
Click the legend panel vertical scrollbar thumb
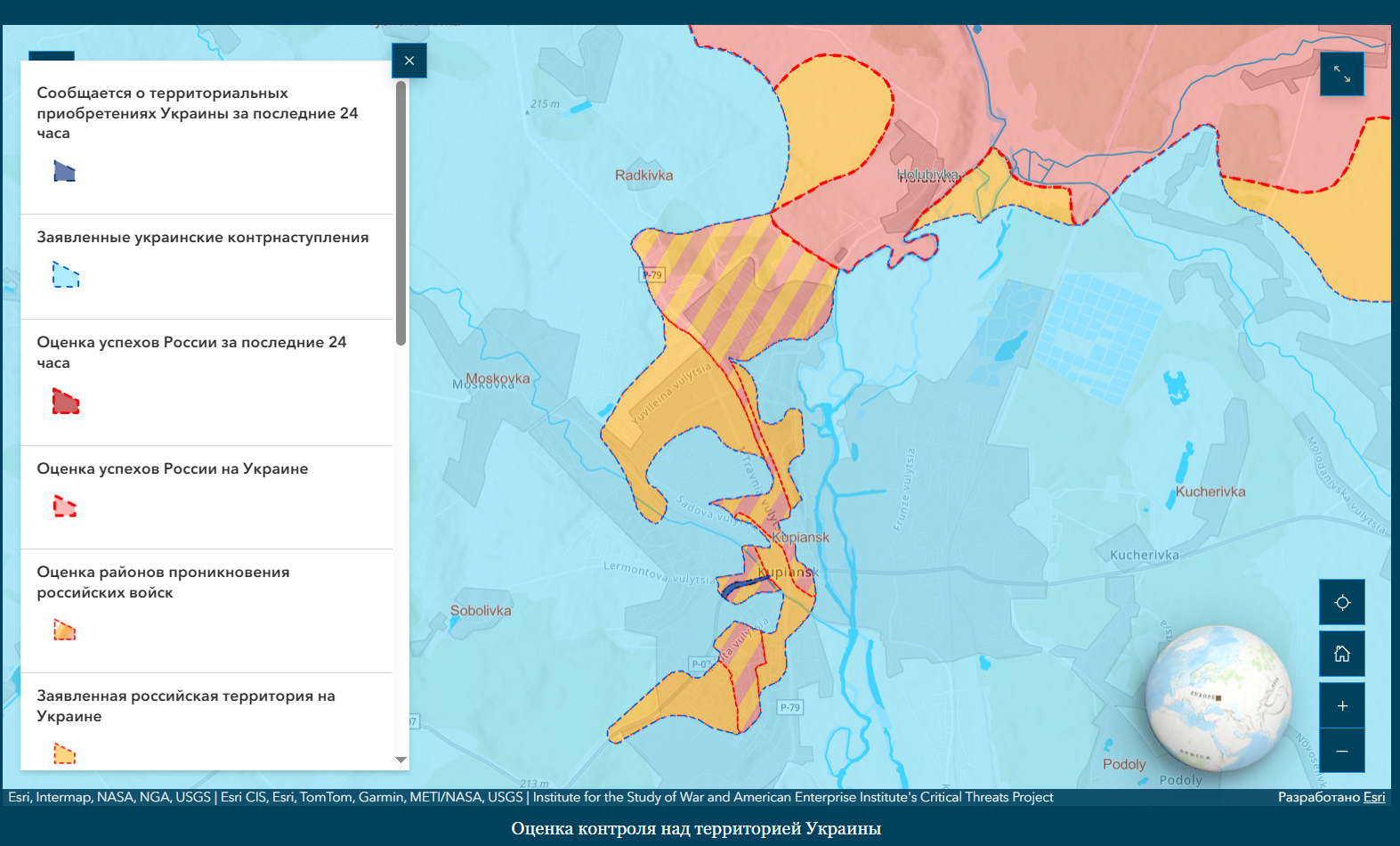pyautogui.click(x=401, y=214)
